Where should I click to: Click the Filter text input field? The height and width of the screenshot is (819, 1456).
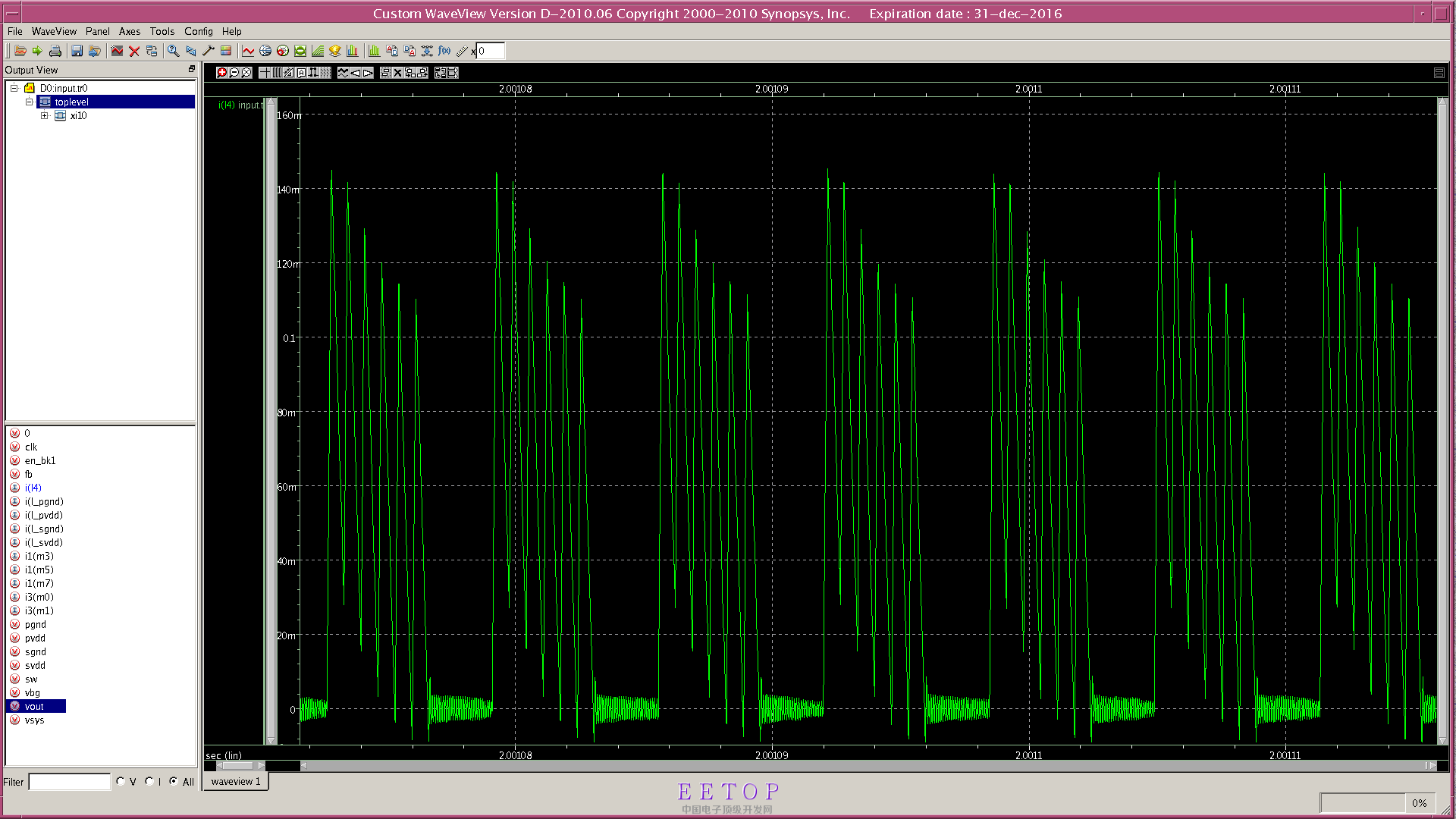pos(69,782)
